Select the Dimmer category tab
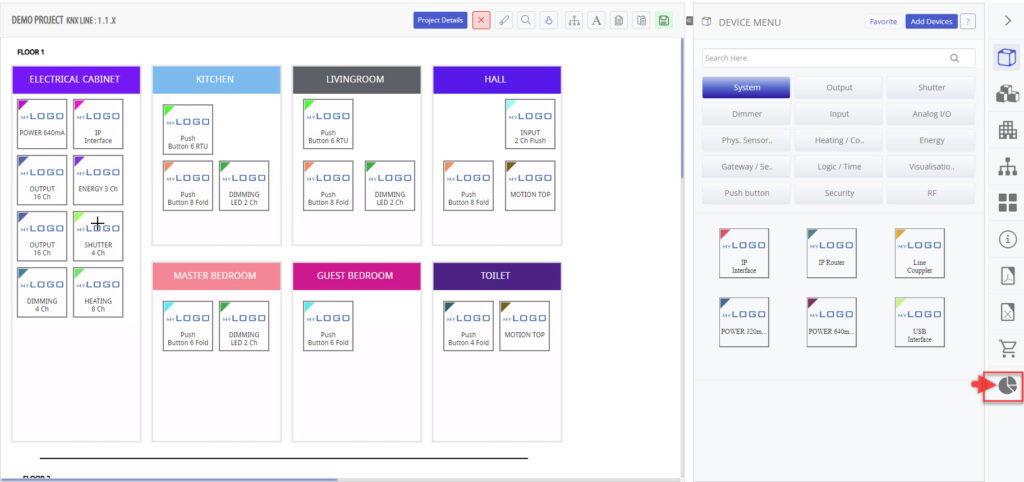This screenshot has width=1024, height=482. click(746, 114)
